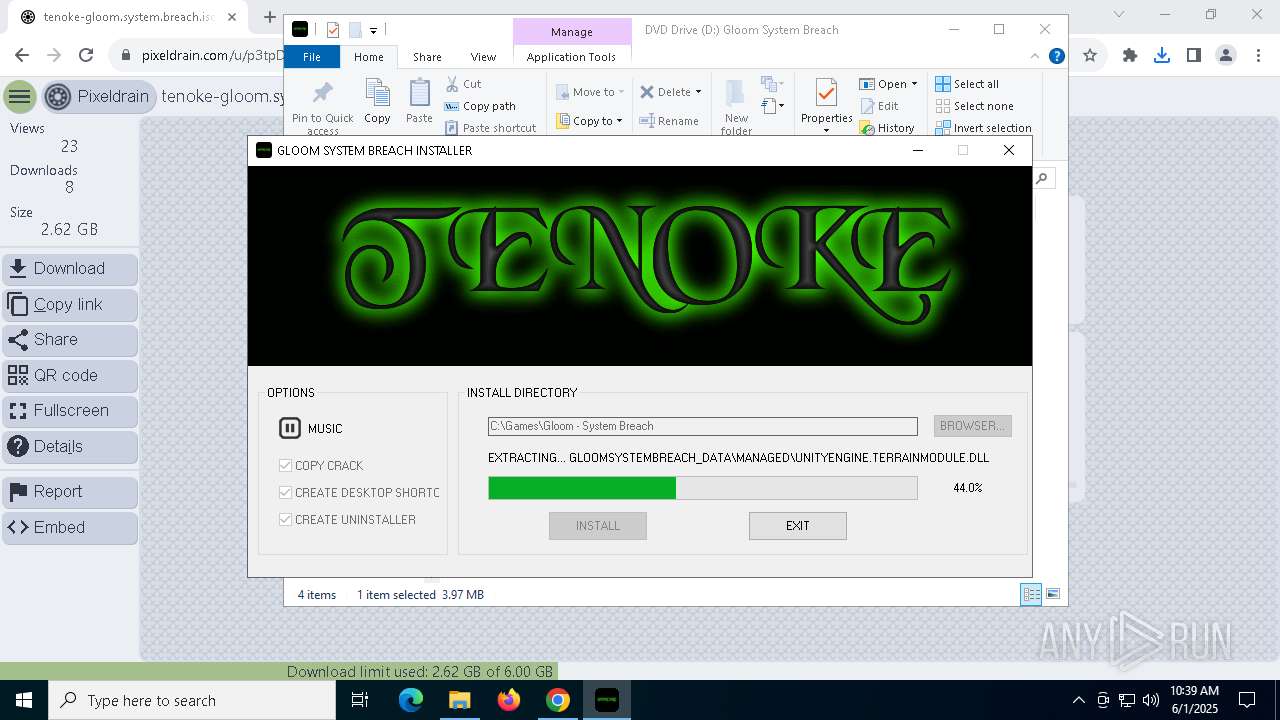
Task: Switch Explorer to large icons view
Action: pyautogui.click(x=1052, y=594)
